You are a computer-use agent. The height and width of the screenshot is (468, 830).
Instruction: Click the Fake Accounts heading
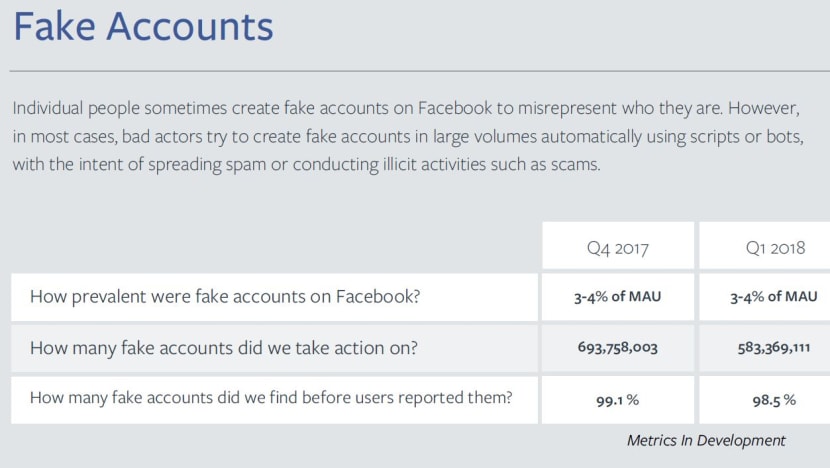coord(143,26)
